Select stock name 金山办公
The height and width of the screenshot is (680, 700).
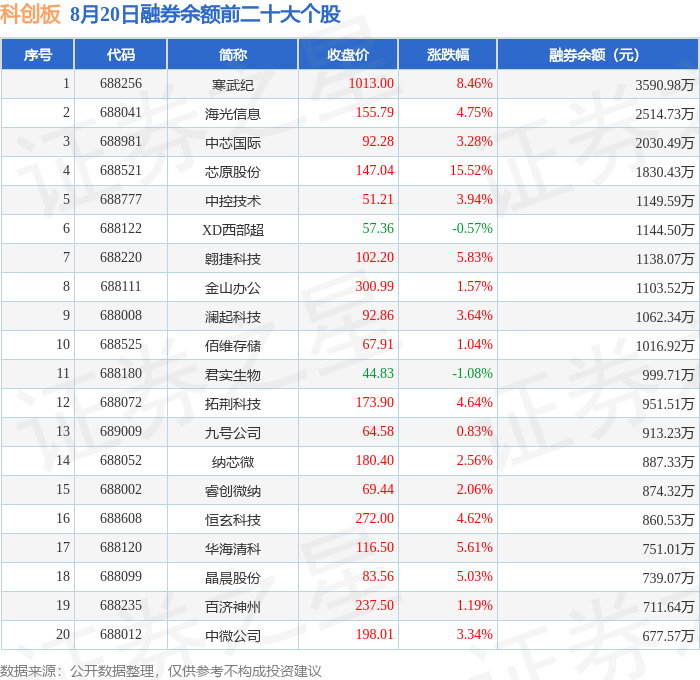coord(233,288)
